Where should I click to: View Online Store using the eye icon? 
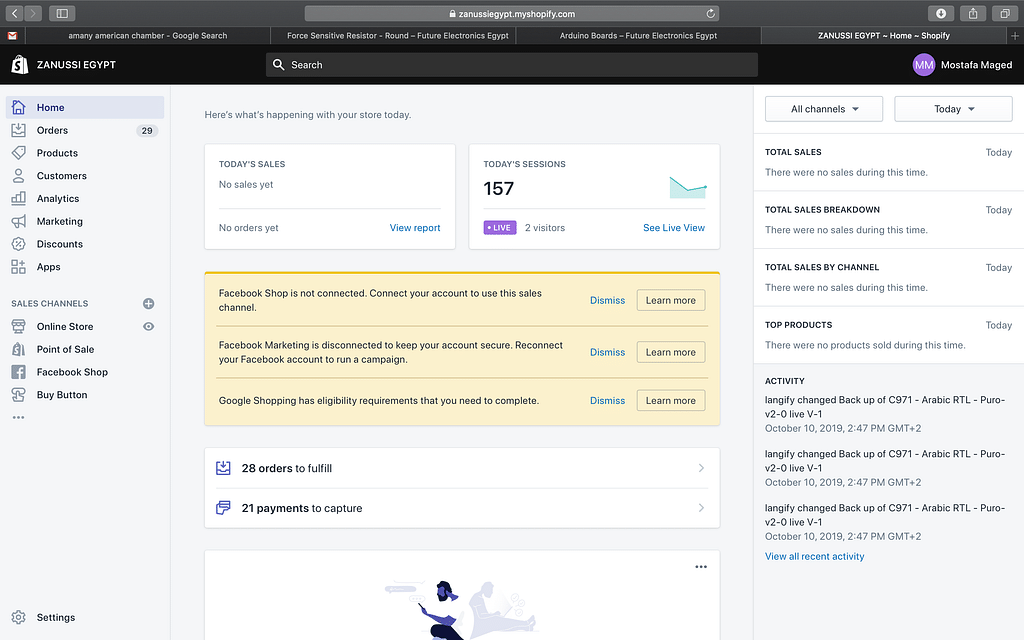149,326
